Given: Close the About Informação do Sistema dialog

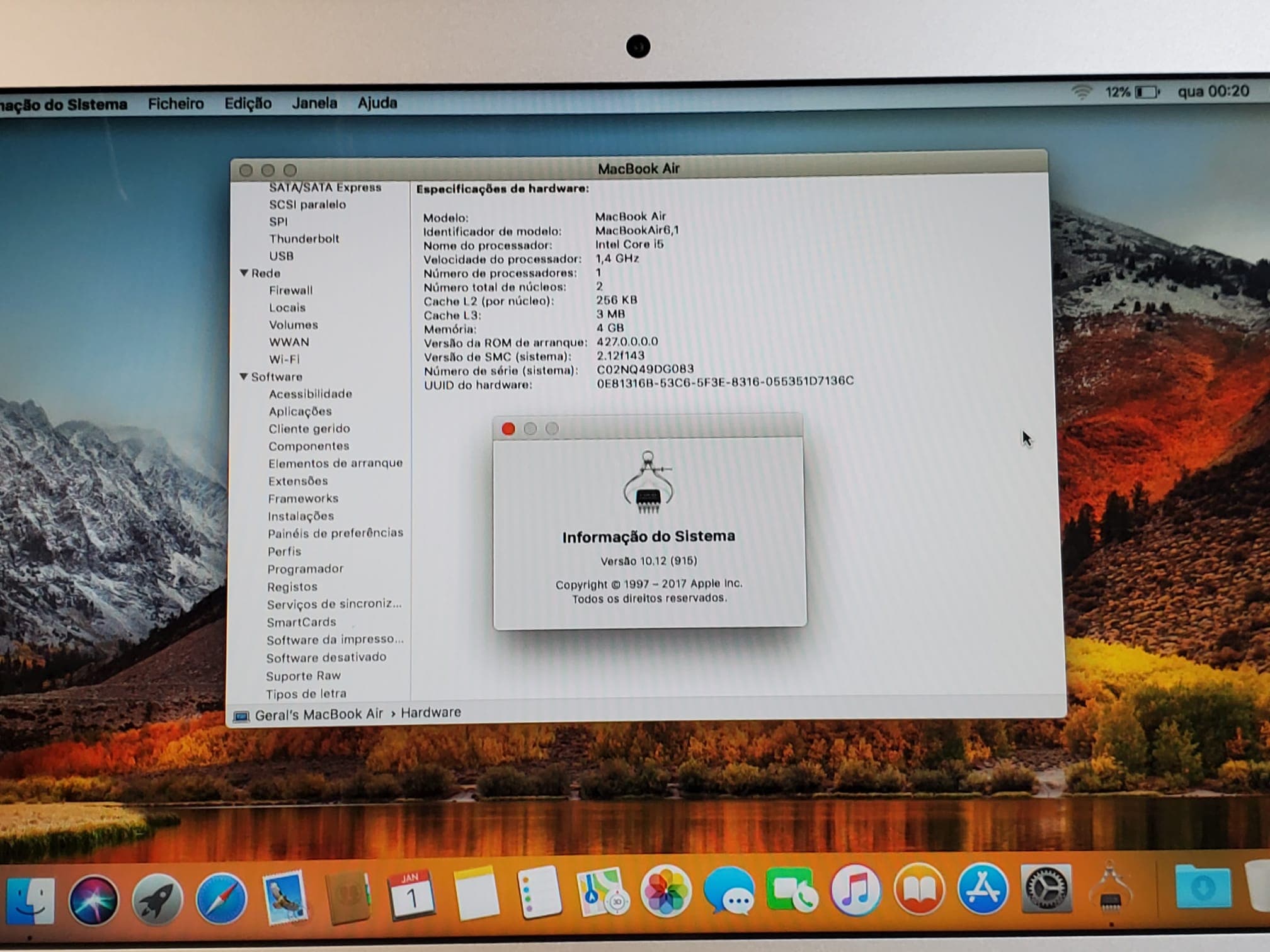Looking at the screenshot, I should [508, 429].
